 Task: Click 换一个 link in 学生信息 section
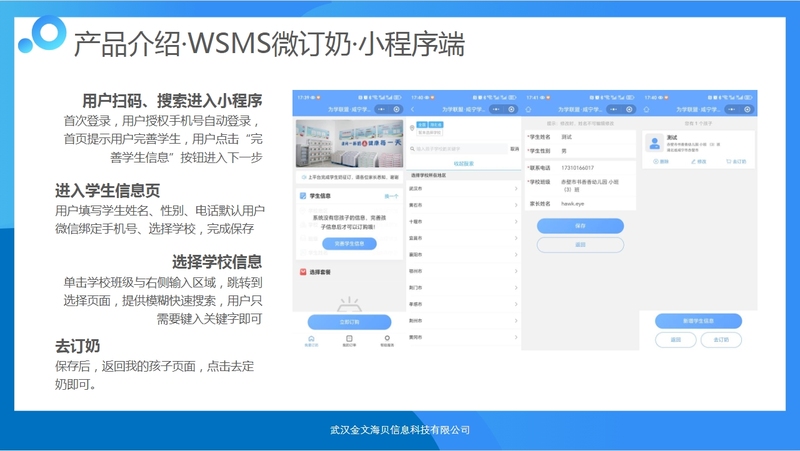391,196
